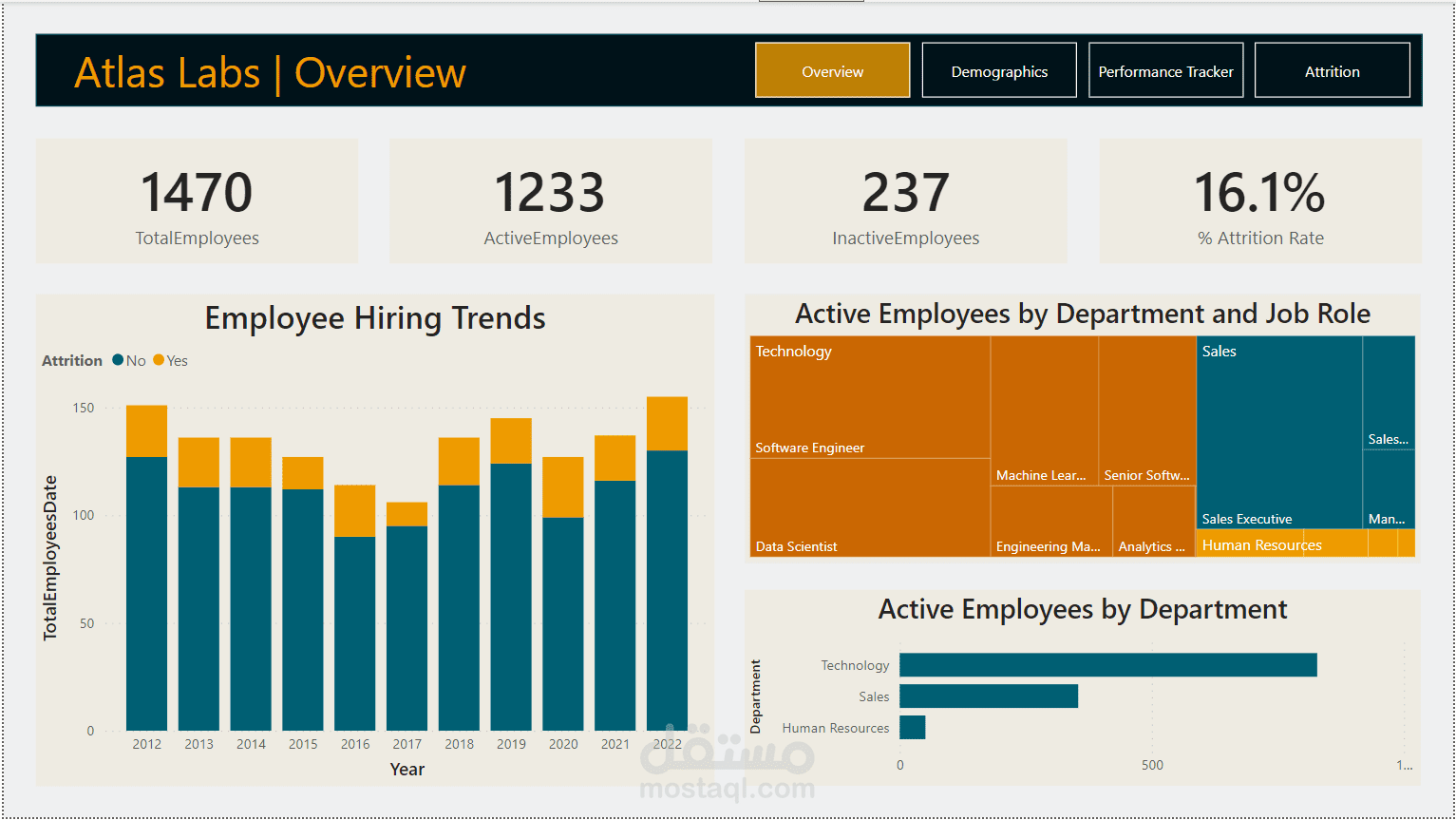1456x820 pixels.
Task: Select the orange 2014 attrition segment
Action: (x=251, y=463)
